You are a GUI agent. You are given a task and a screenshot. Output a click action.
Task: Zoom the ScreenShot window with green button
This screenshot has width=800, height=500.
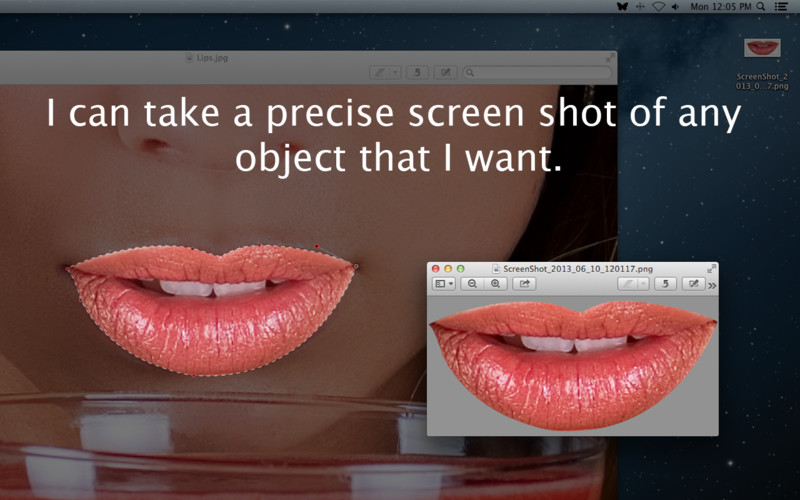click(461, 268)
